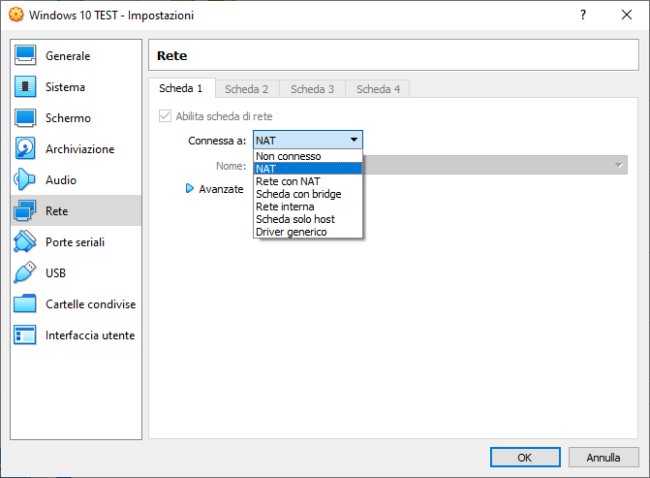Click the Schermo display icon
The image size is (650, 478).
coord(25,118)
